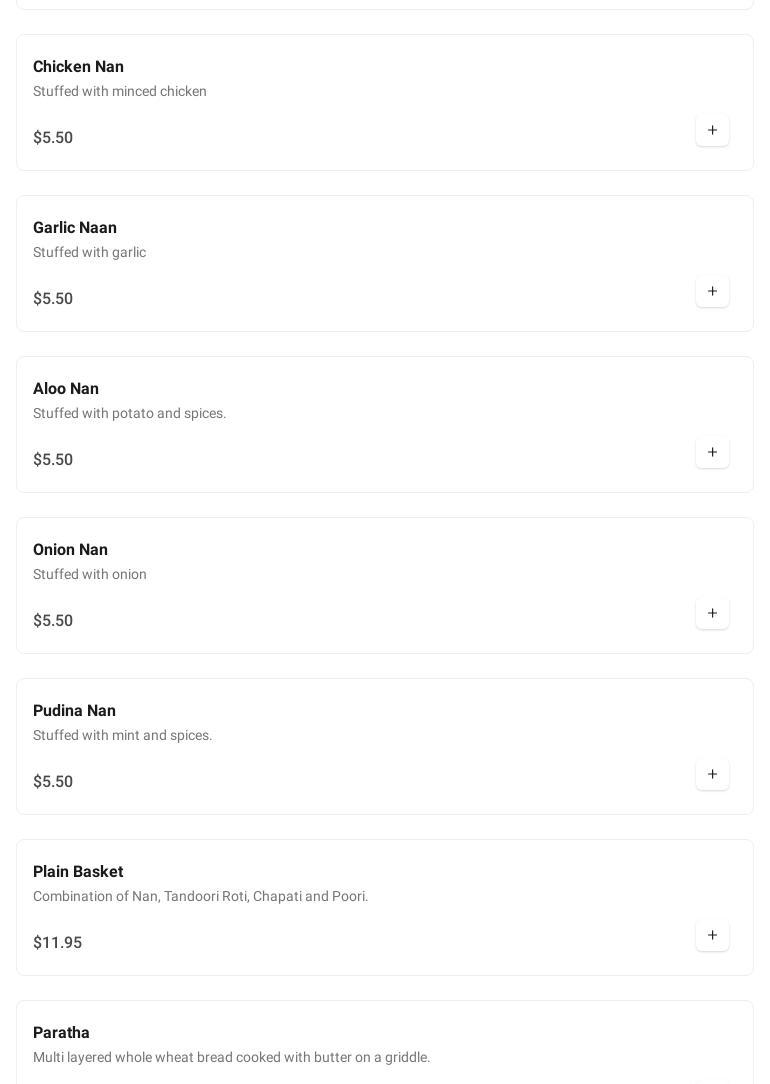Screen dimensions: 770x1084
Task: Click 'Stuffed with mint and spices' description
Action: [x=123, y=736]
